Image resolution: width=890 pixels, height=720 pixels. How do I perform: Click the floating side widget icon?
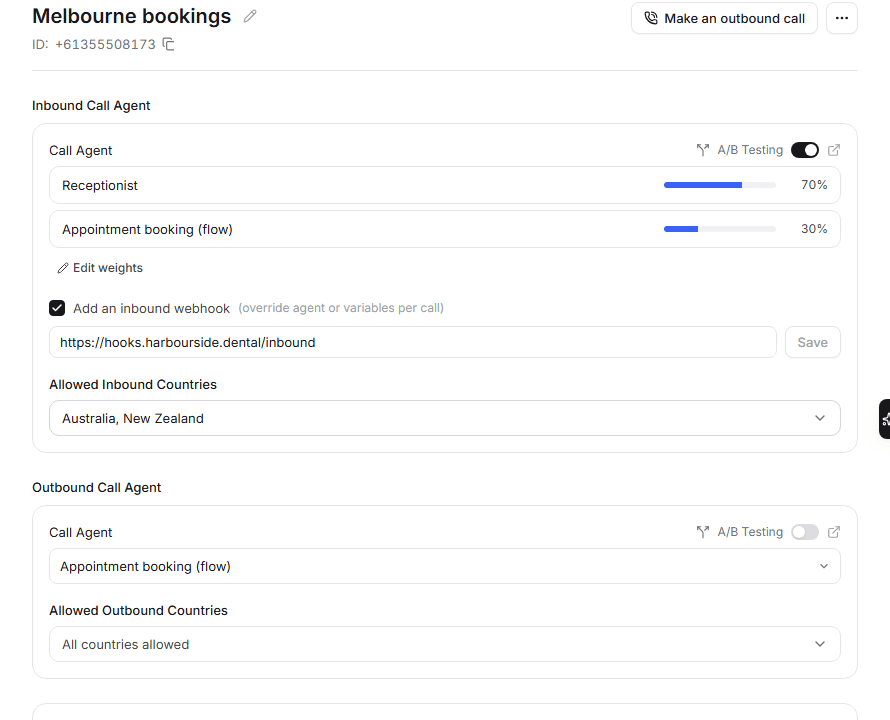[884, 419]
